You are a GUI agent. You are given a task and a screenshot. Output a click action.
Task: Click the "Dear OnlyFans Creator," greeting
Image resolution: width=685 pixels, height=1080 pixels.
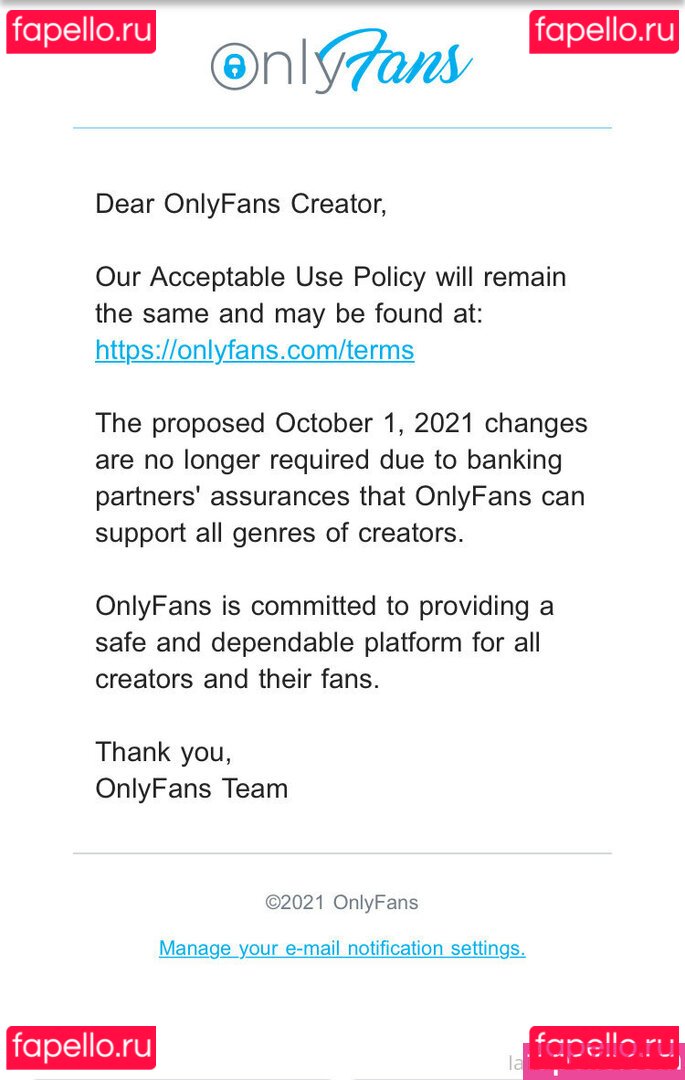click(240, 204)
